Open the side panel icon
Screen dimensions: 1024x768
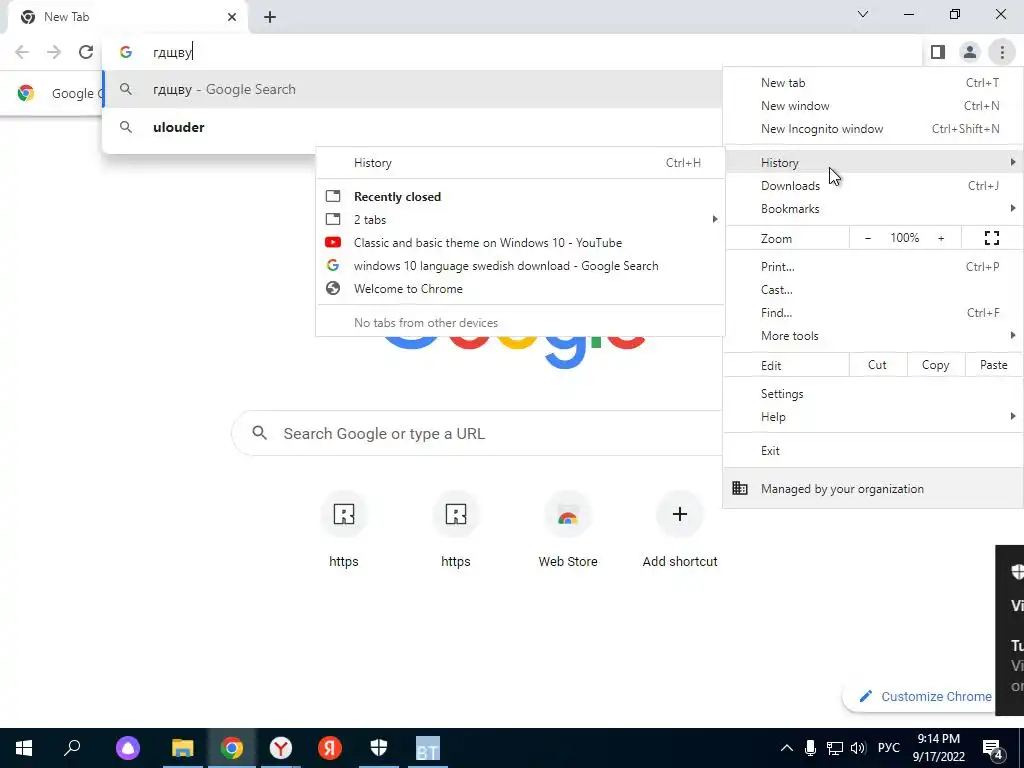[938, 52]
